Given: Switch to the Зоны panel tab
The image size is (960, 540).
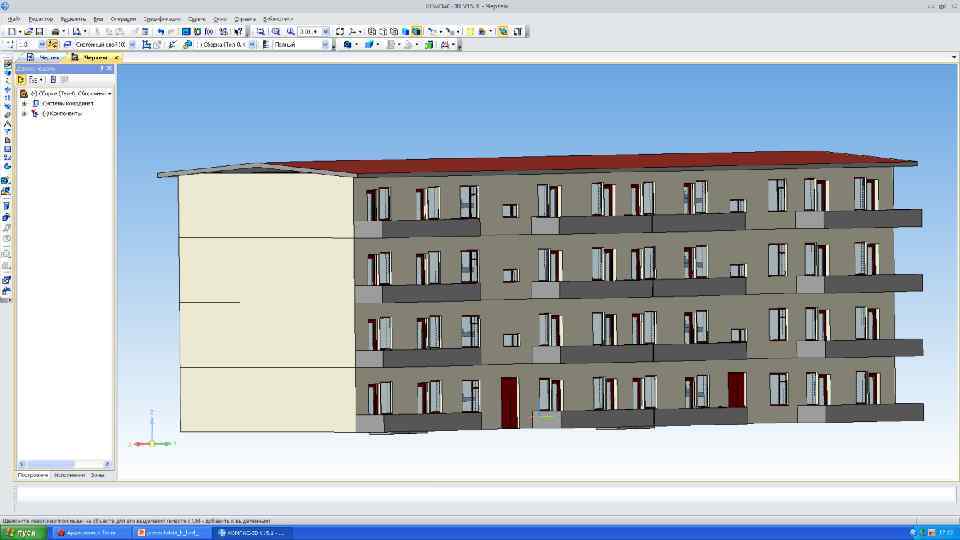Looking at the screenshot, I should click(x=98, y=475).
